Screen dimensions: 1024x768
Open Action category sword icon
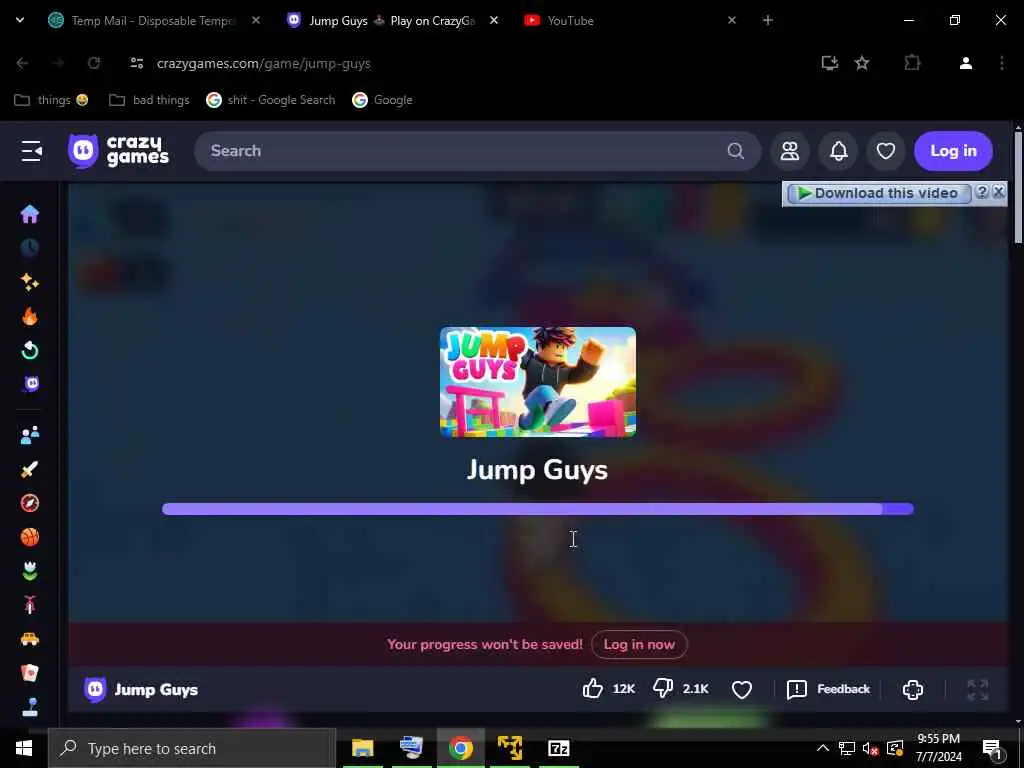point(30,468)
